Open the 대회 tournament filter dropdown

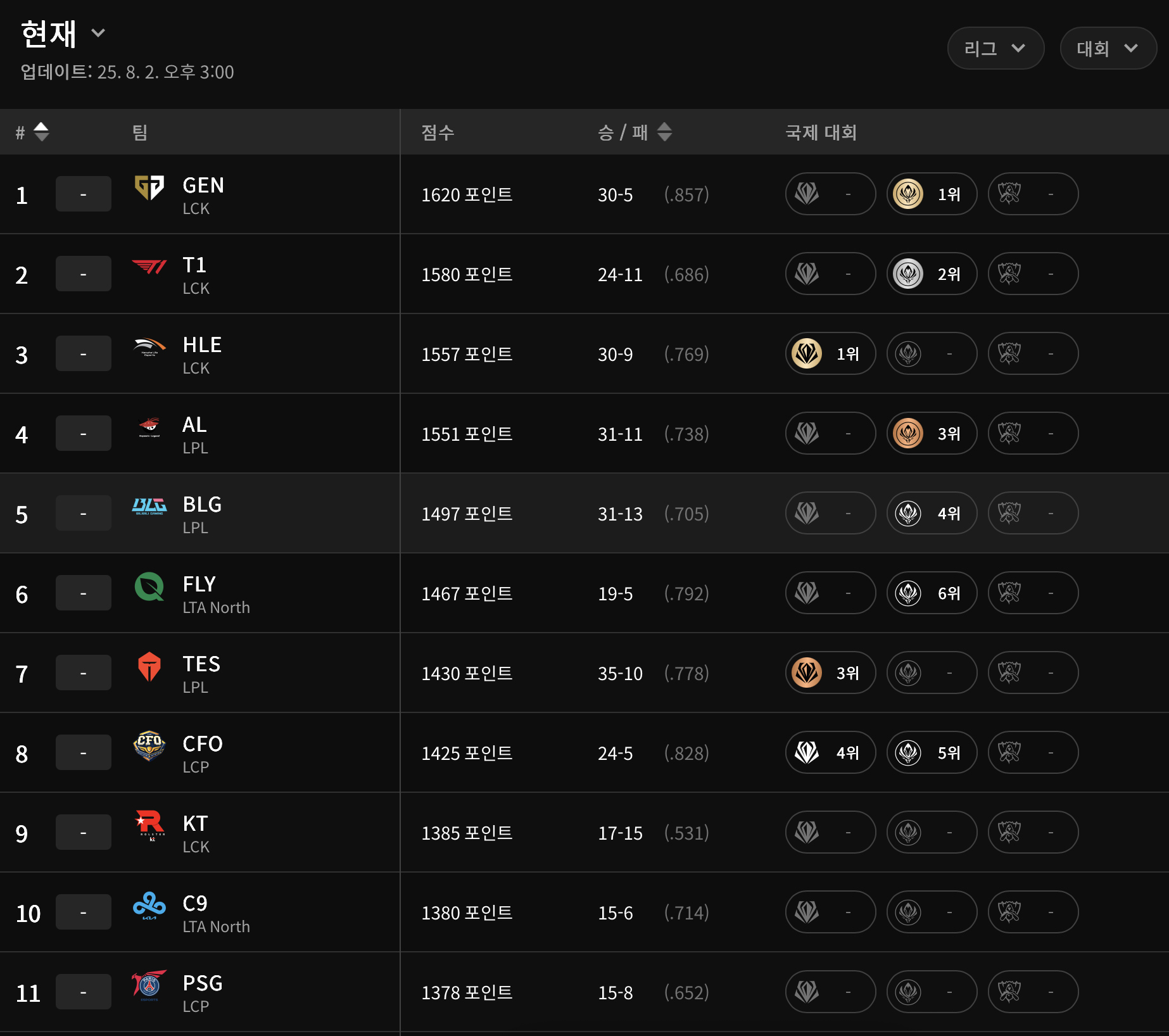(x=1108, y=48)
